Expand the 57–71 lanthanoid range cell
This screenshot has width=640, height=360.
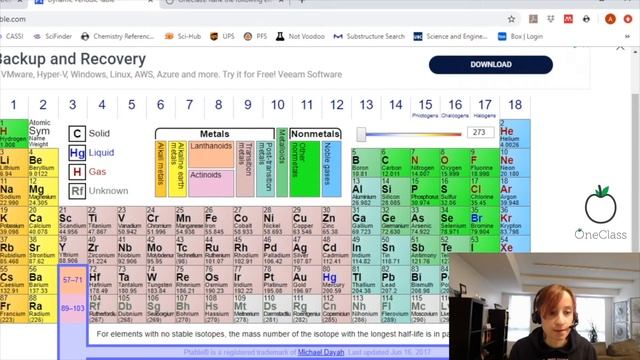coord(73,280)
